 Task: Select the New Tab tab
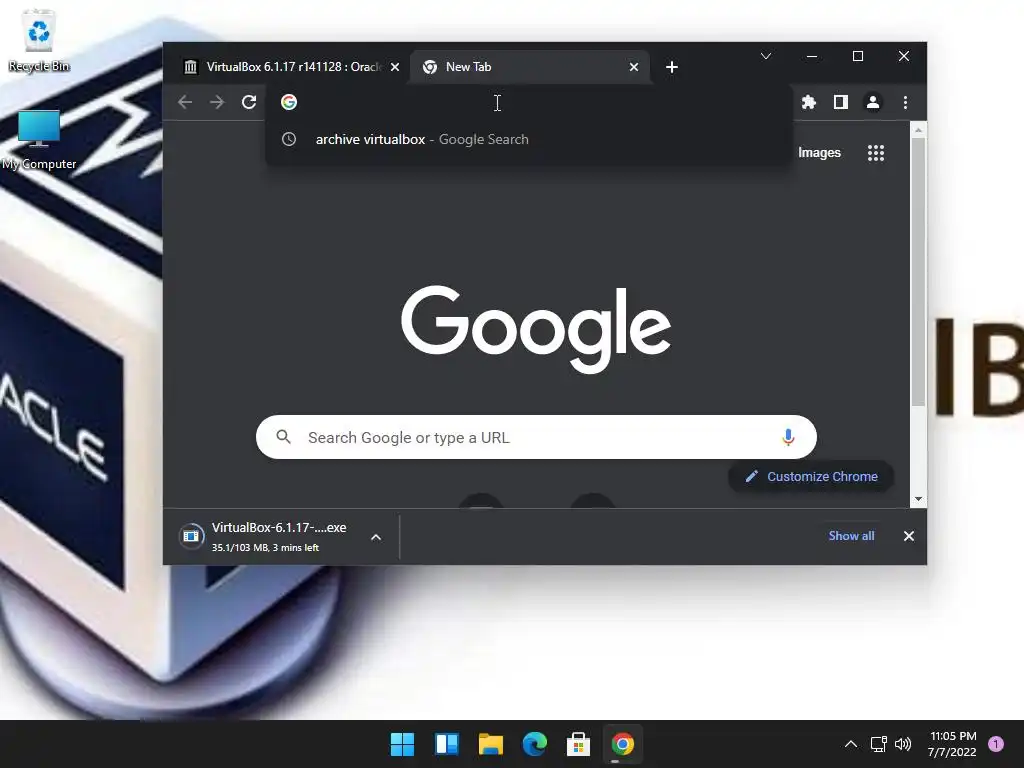click(530, 67)
